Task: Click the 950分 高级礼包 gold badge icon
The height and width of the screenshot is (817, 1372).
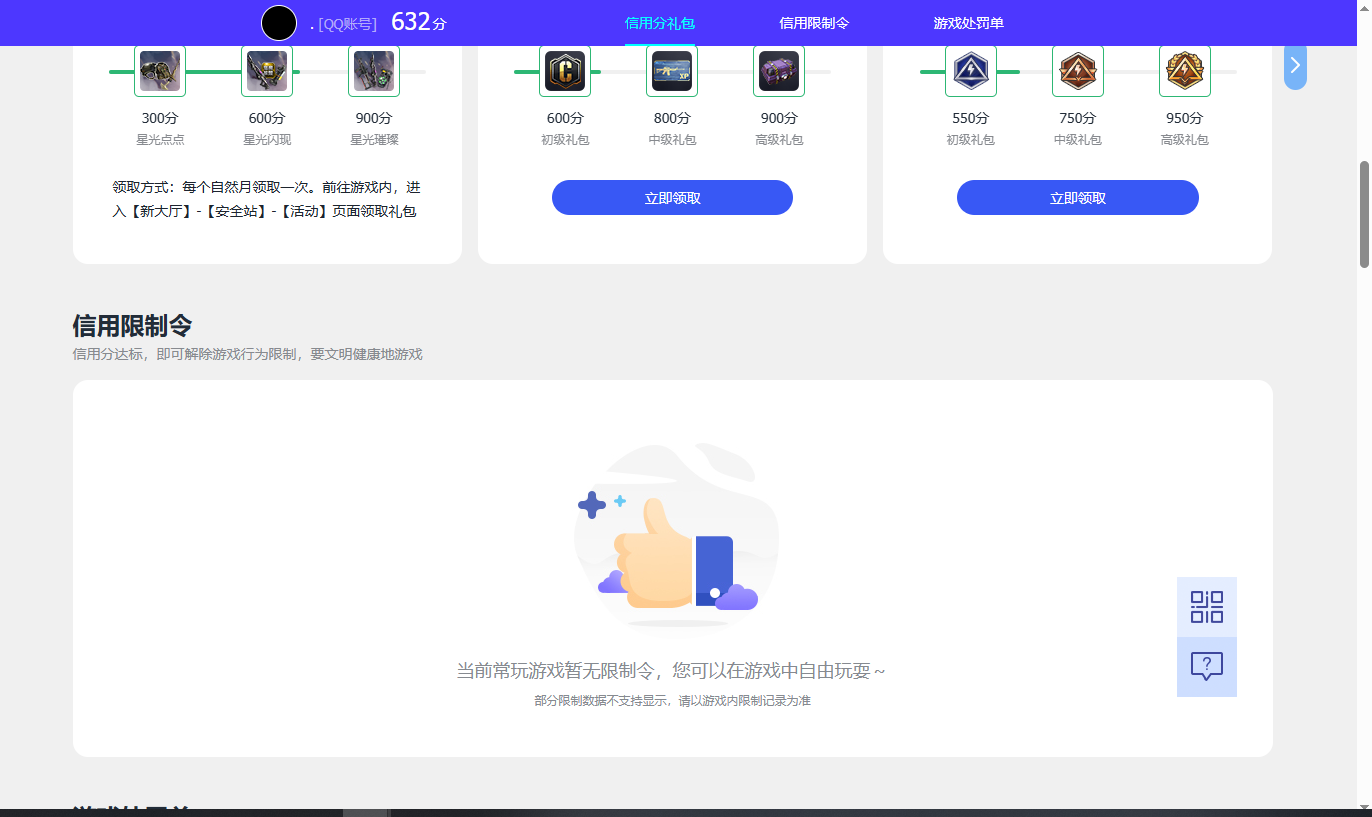Action: [1185, 71]
